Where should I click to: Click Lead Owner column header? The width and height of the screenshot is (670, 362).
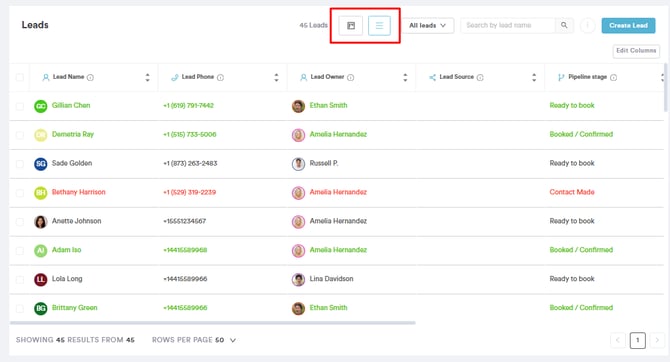[x=351, y=77]
